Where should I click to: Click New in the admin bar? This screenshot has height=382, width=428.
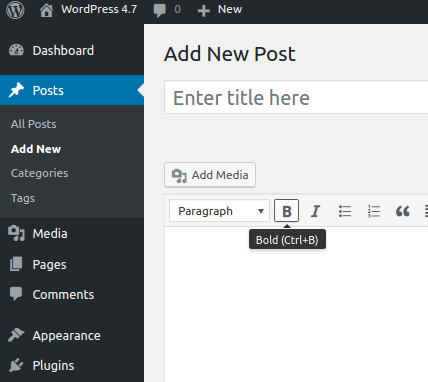click(230, 9)
